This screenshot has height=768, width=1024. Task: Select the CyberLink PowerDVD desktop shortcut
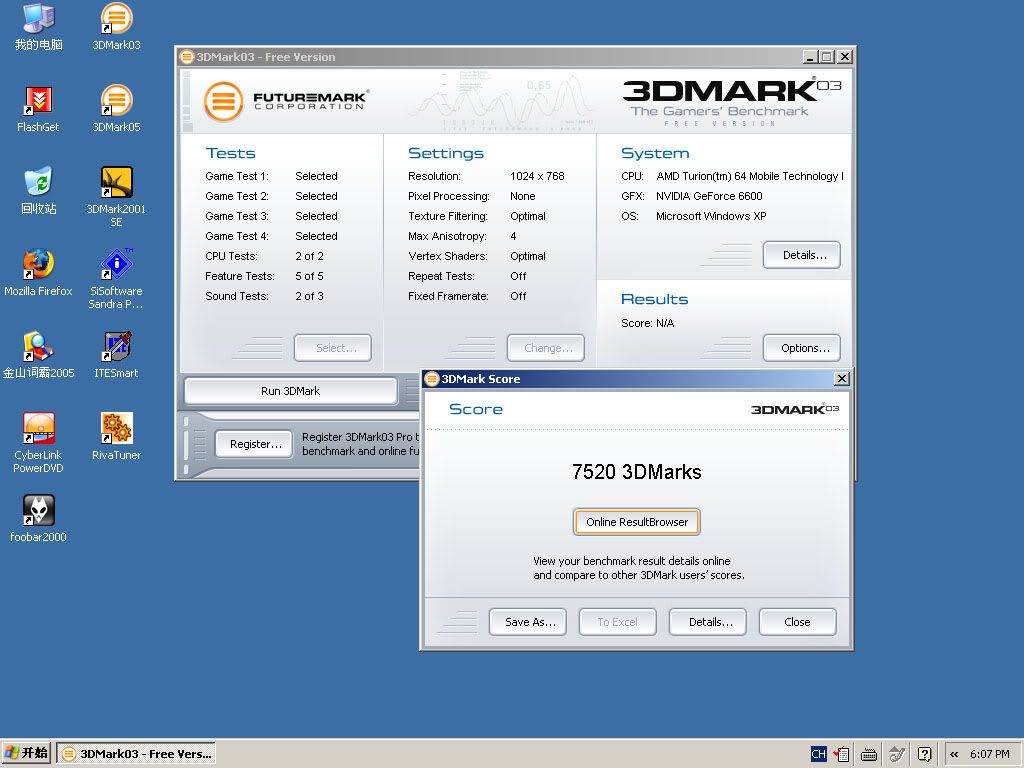point(39,442)
